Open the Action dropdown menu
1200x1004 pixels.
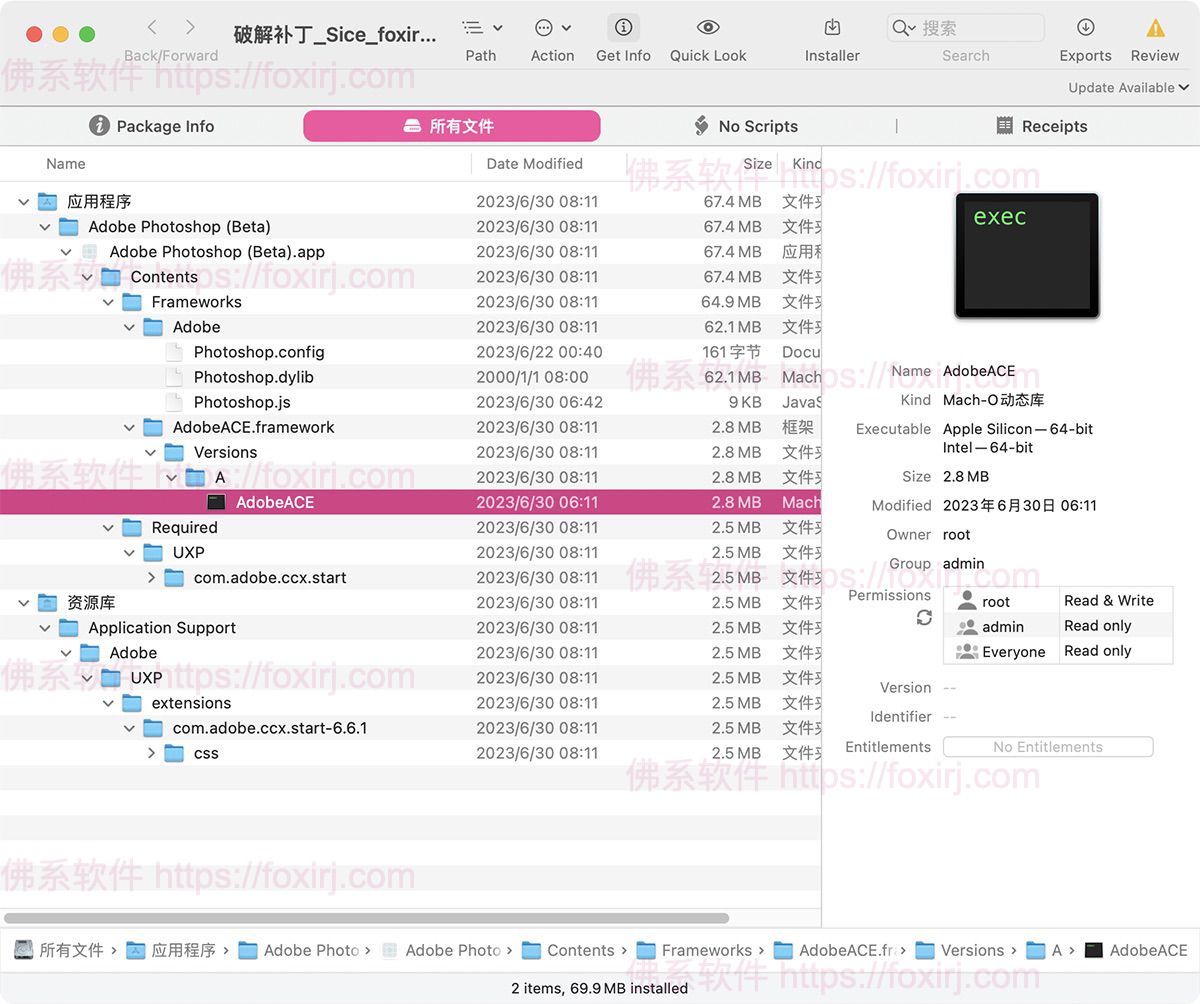tap(552, 30)
